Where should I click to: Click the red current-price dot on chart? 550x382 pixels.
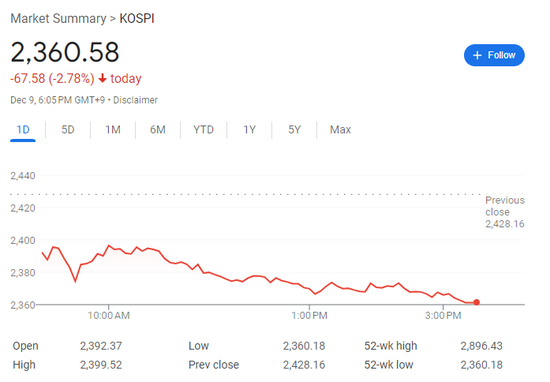pos(476,302)
